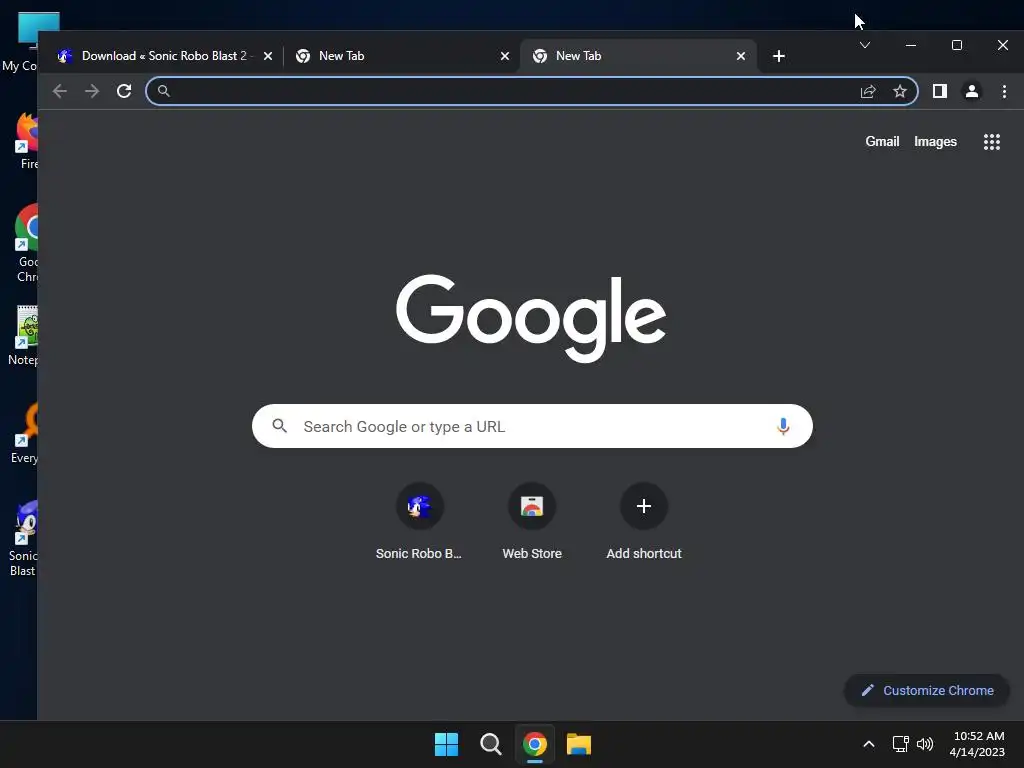This screenshot has height=768, width=1024.
Task: Open the volume control in tray
Action: (x=925, y=744)
